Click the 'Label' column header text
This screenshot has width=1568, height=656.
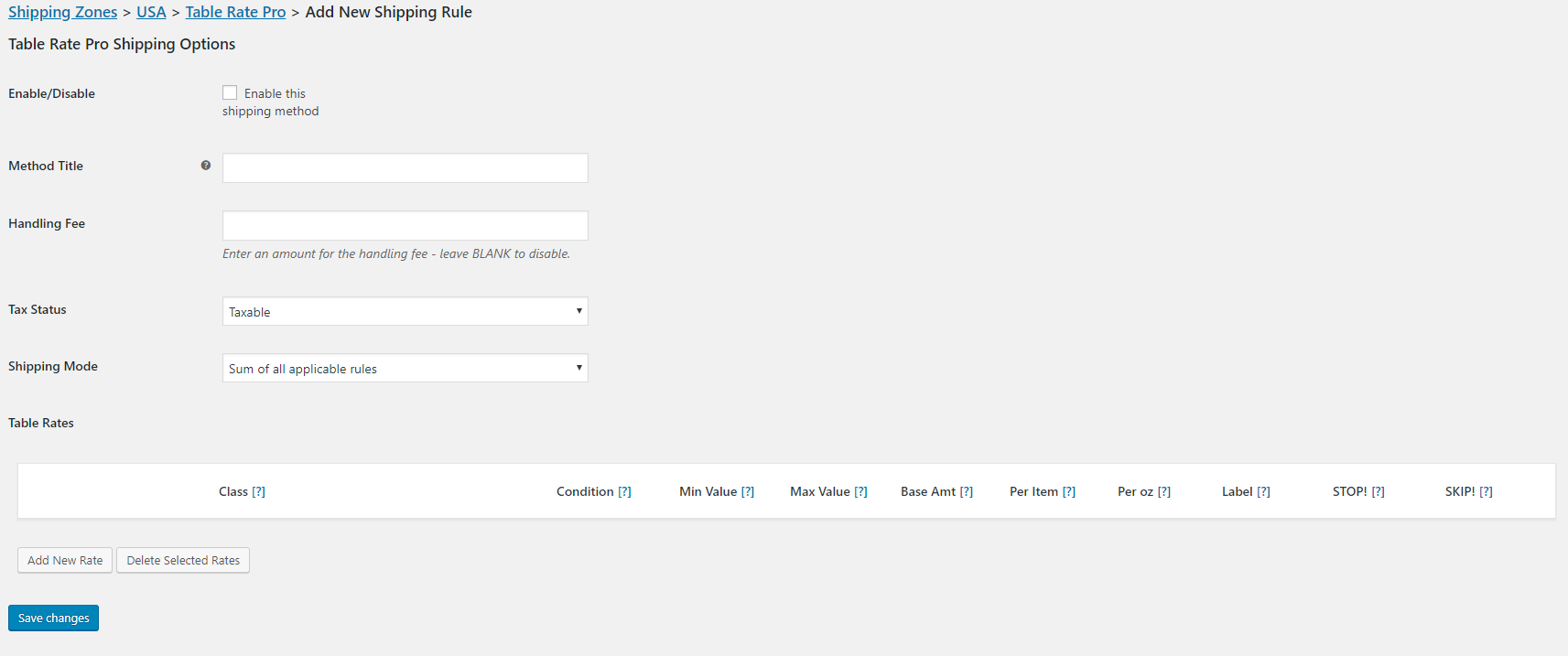(x=1238, y=492)
